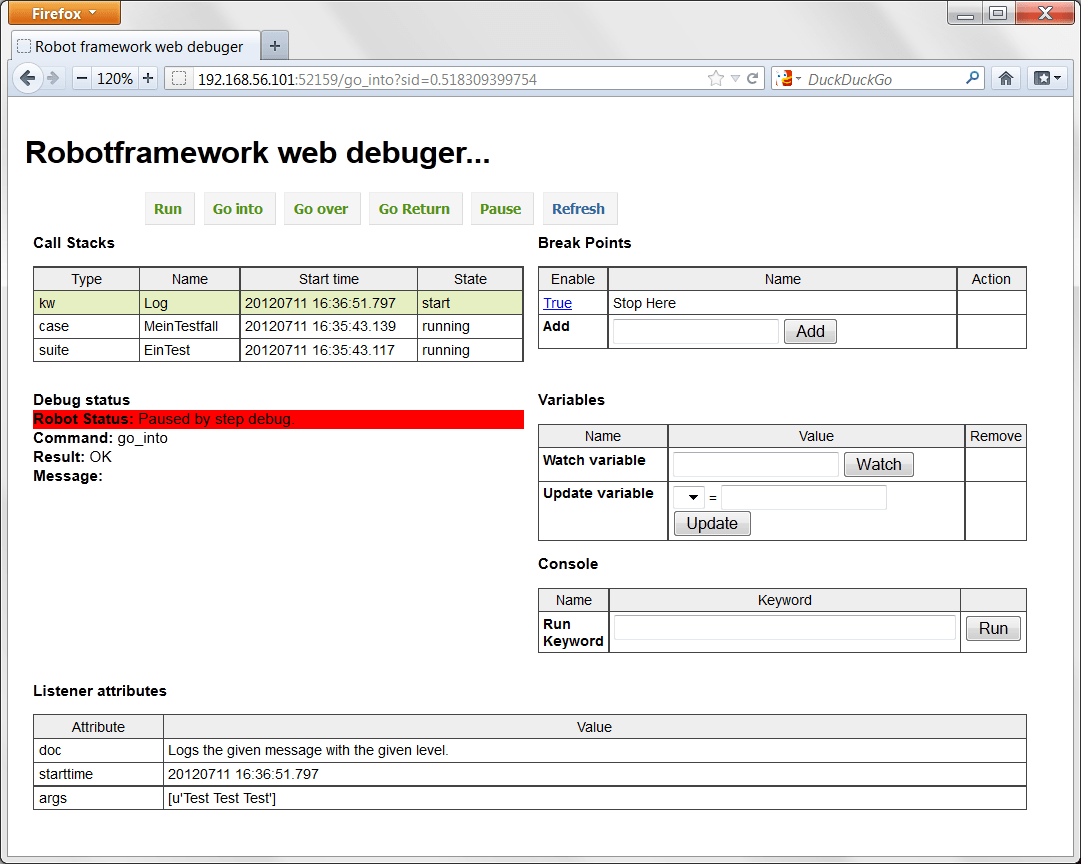Click the Watch variable button
1081x864 pixels.
click(x=878, y=464)
